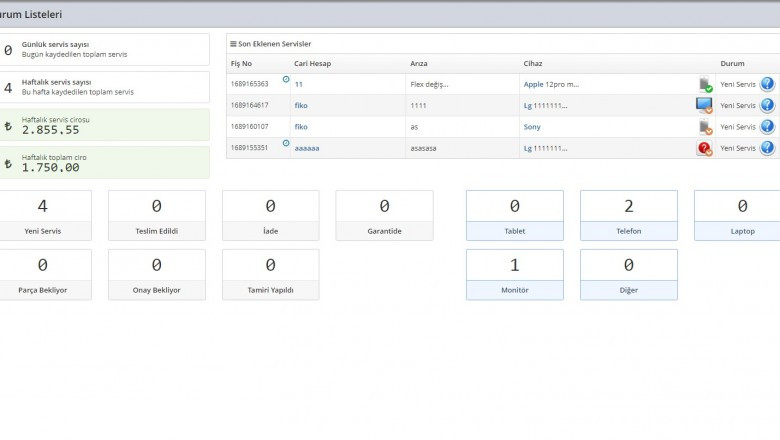The width and height of the screenshot is (780, 440).
Task: Open the fiko account in row 1689164617
Action: [301, 106]
